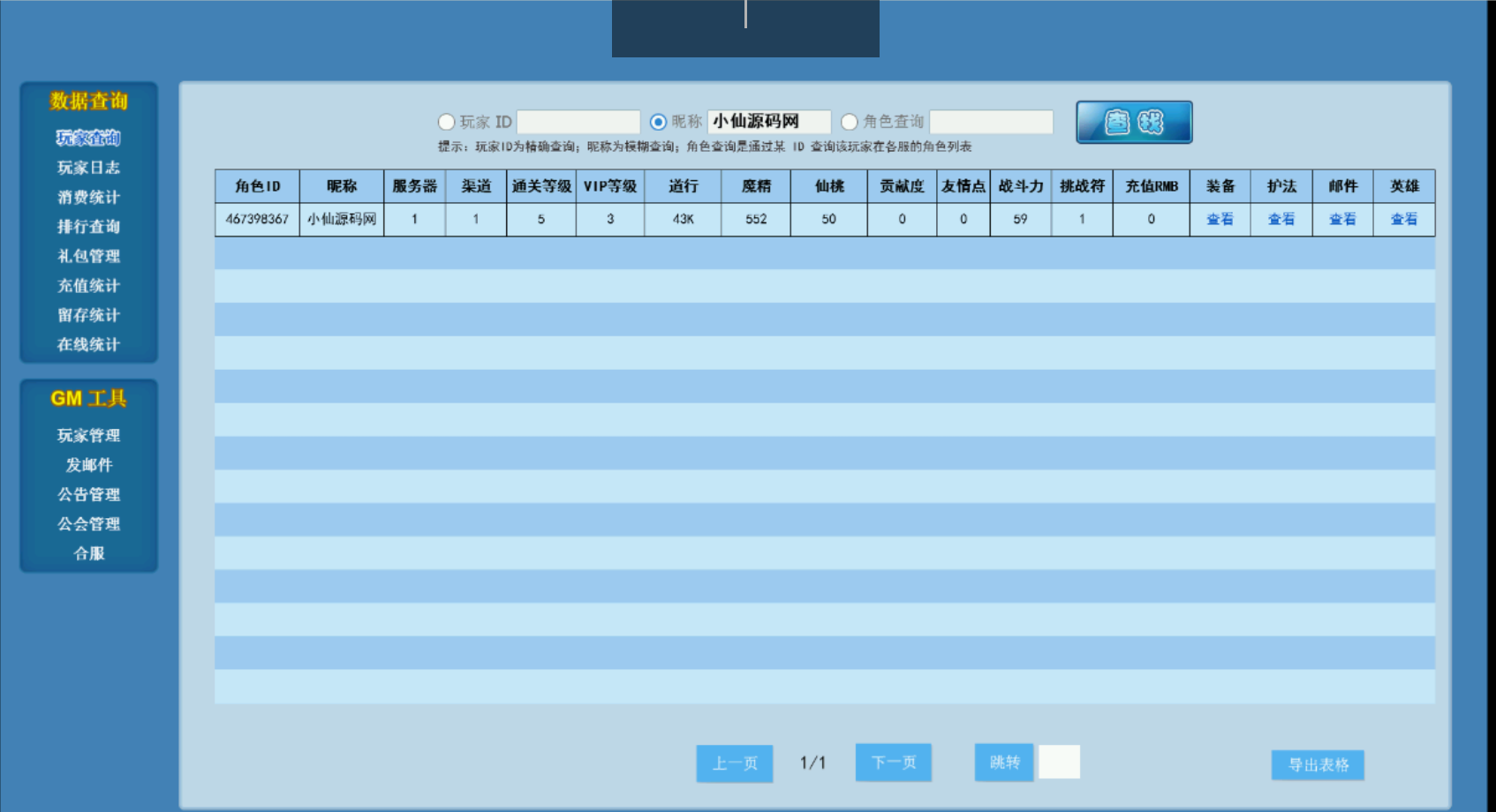Select the 昵称 radio button
Image resolution: width=1496 pixels, height=812 pixels.
(658, 122)
